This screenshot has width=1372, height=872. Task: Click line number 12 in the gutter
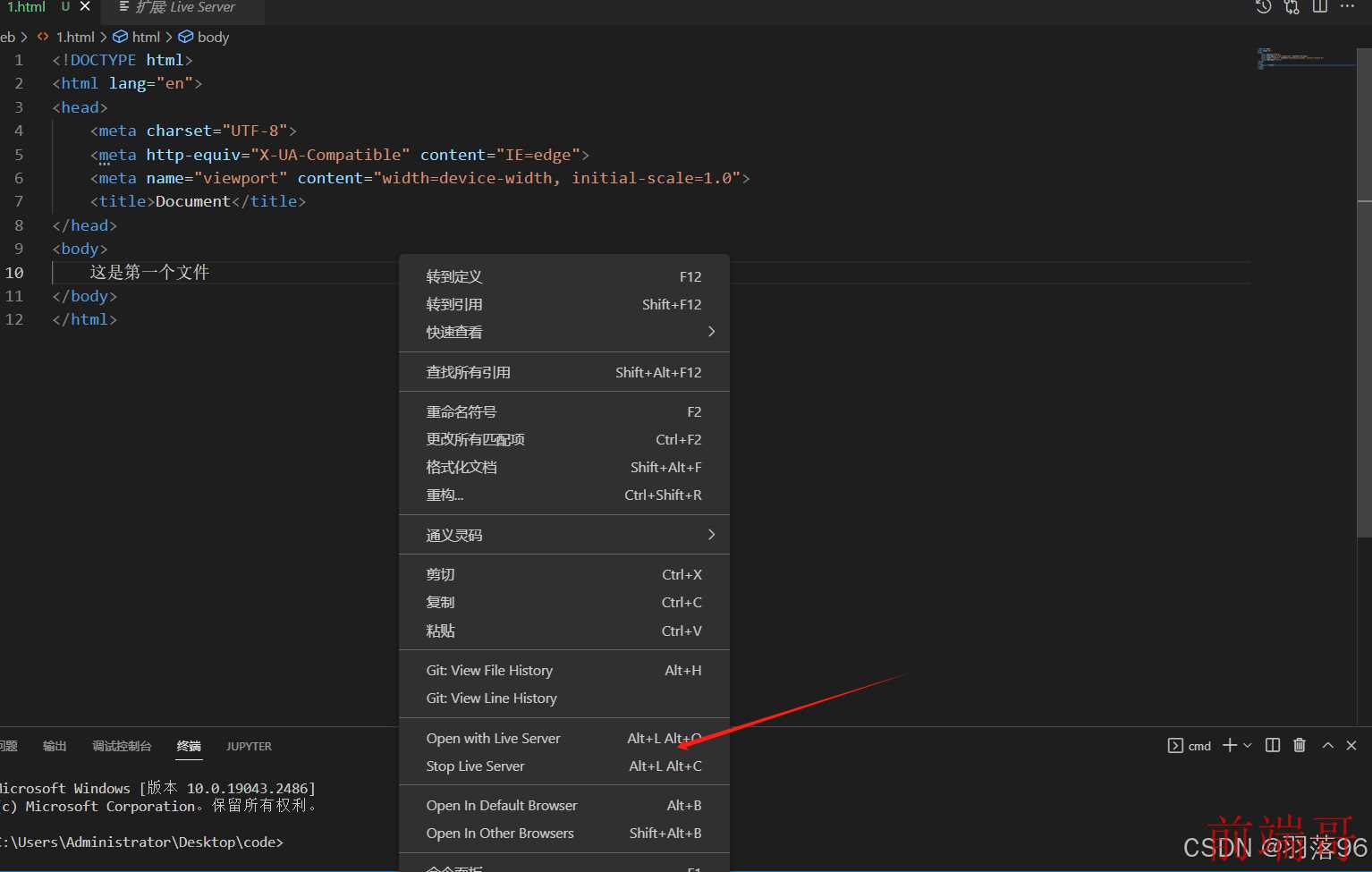pos(14,319)
